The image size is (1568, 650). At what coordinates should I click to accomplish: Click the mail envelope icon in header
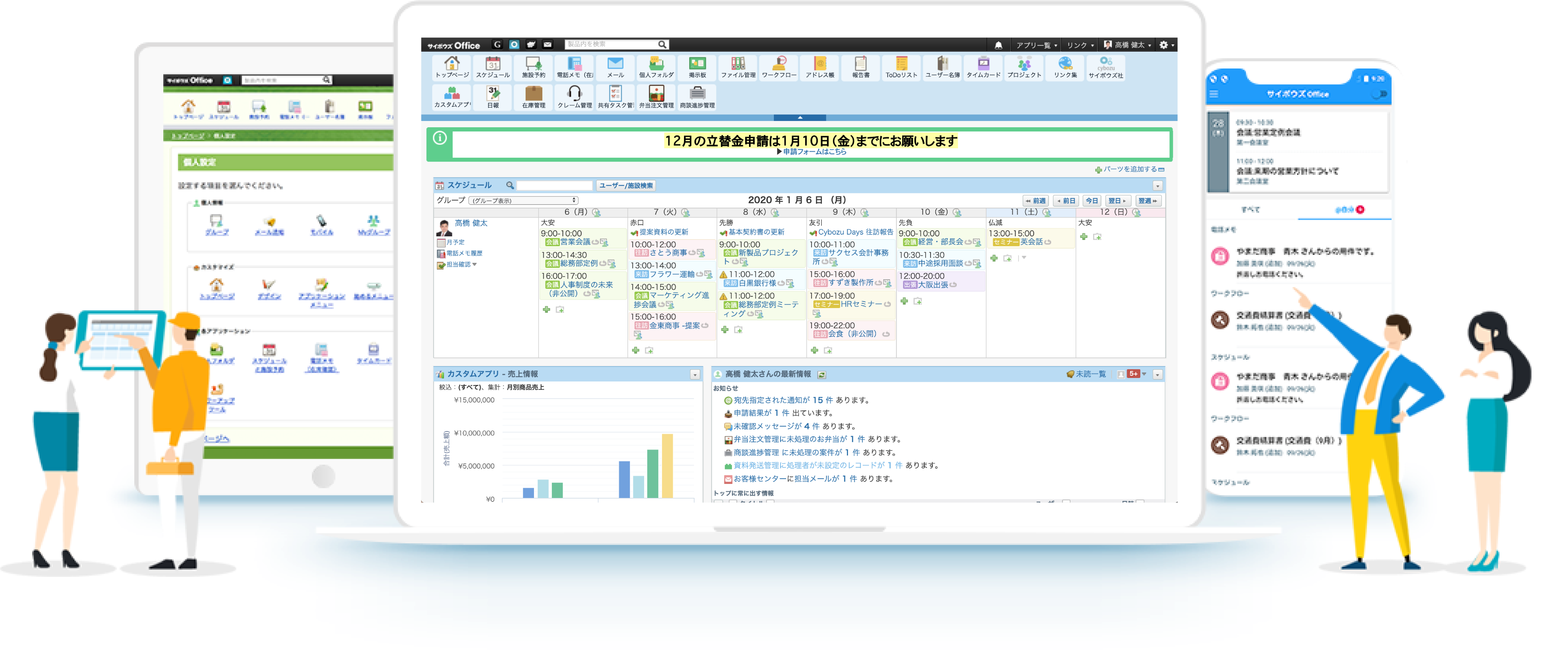547,44
